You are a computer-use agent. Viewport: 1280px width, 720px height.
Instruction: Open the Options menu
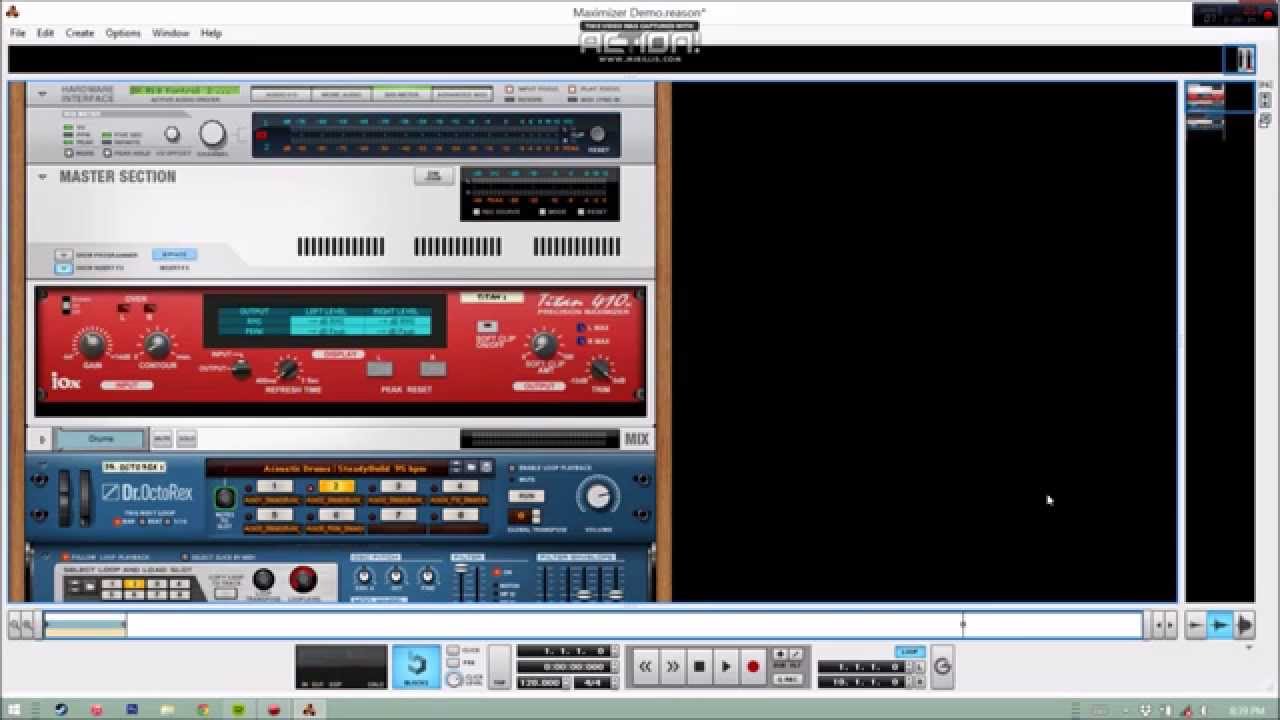[123, 33]
